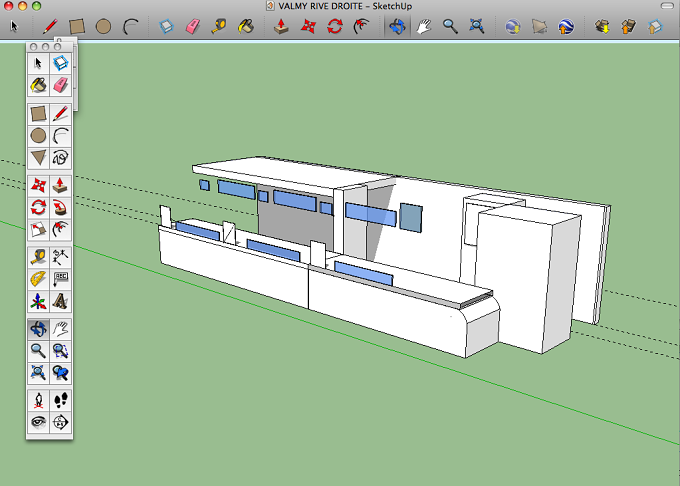Pick Arc tool in floating palette

click(x=60, y=136)
